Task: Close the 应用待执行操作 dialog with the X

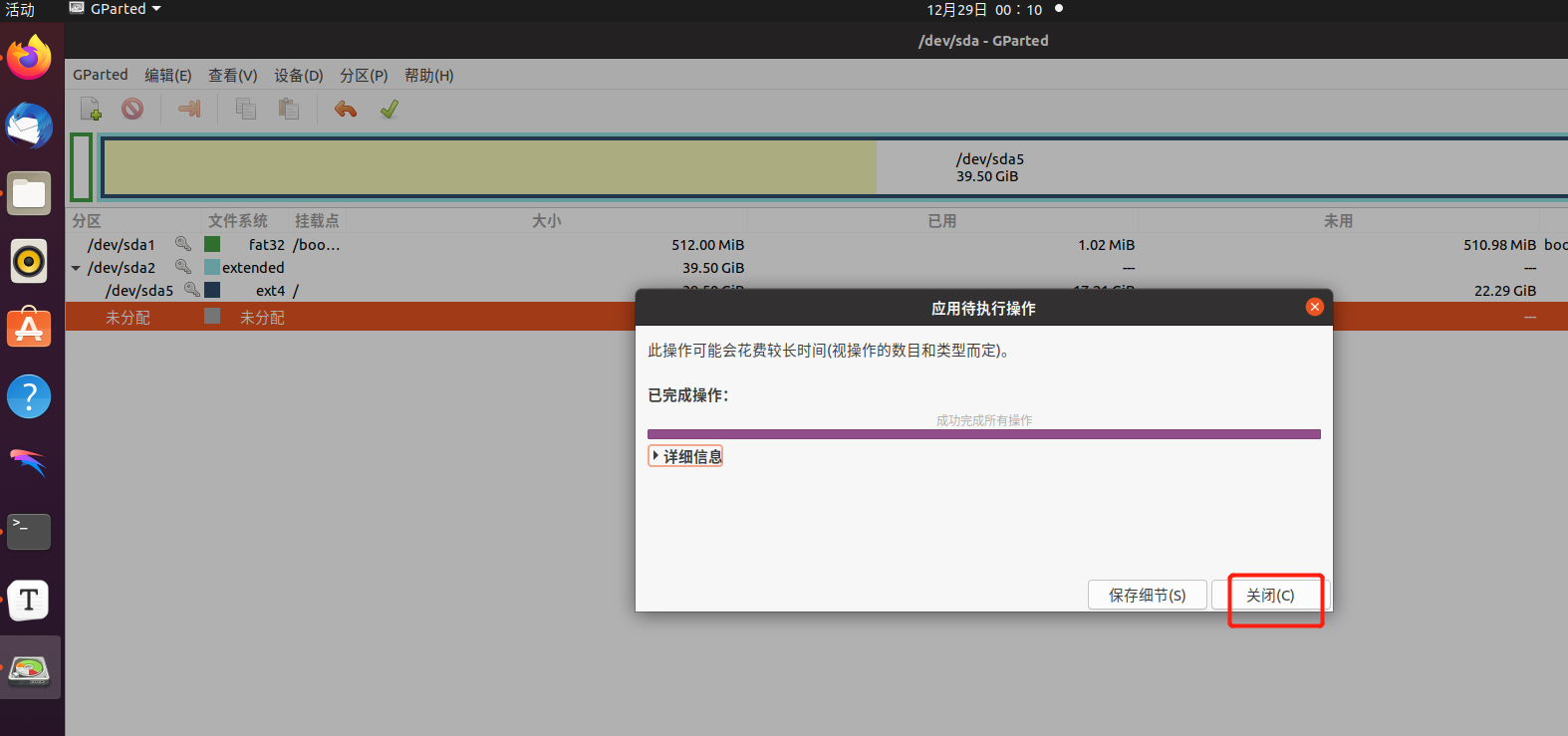Action: click(1315, 307)
